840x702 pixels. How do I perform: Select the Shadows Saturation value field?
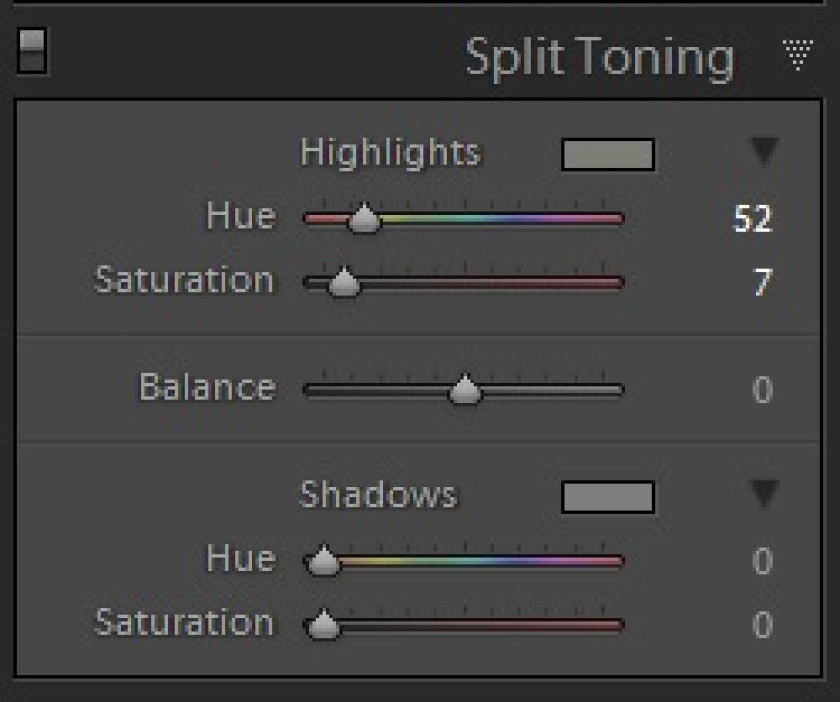coord(762,625)
